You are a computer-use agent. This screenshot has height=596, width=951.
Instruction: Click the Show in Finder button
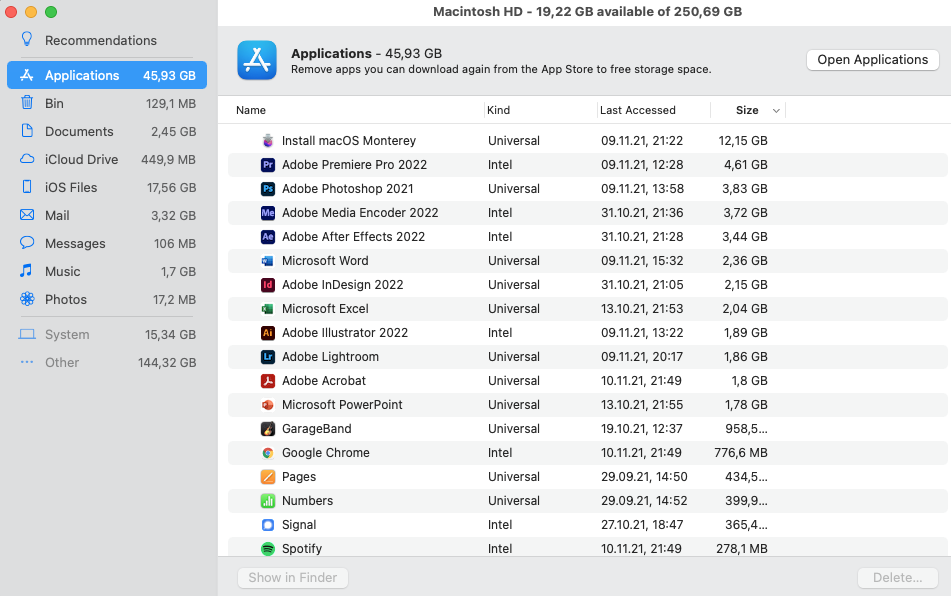pos(293,577)
